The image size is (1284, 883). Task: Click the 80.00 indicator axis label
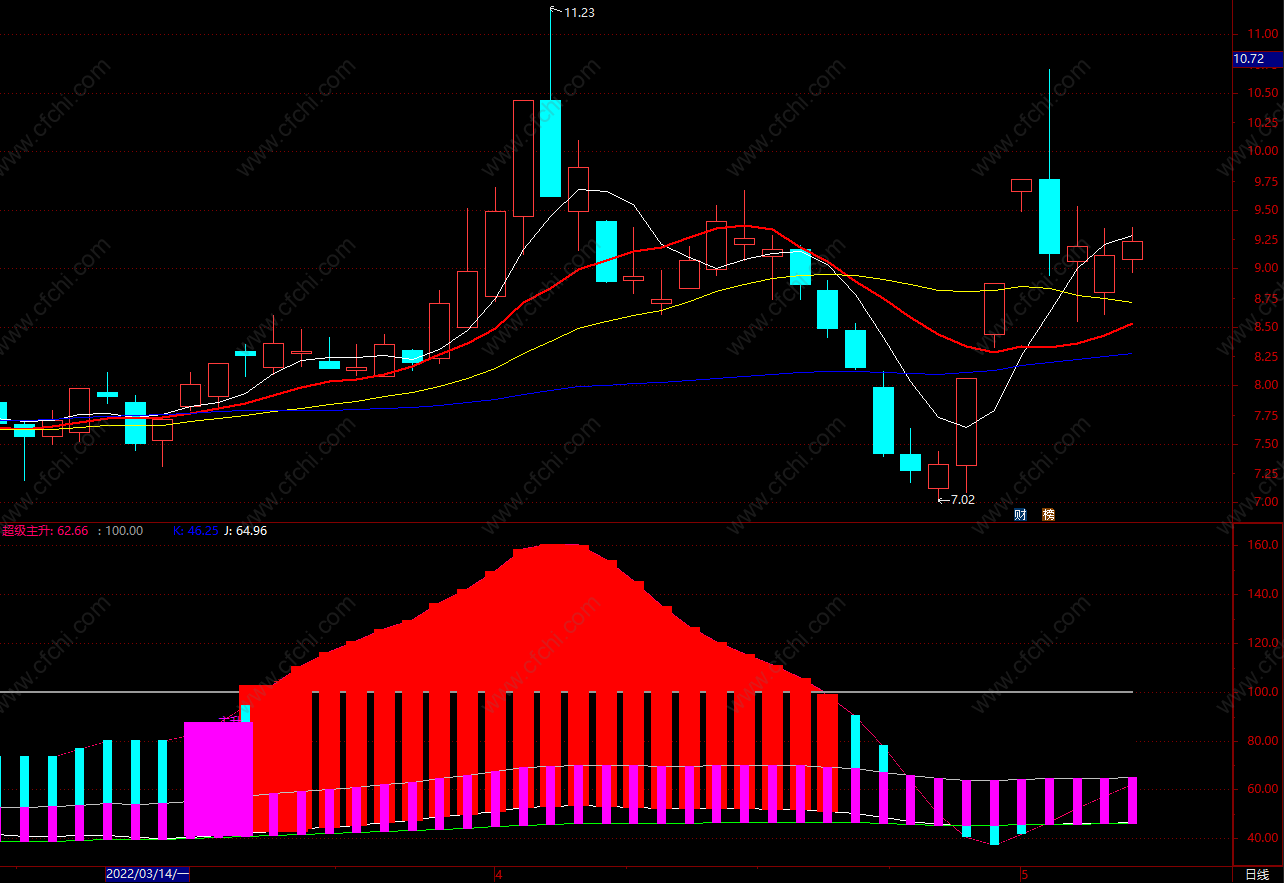click(1264, 741)
